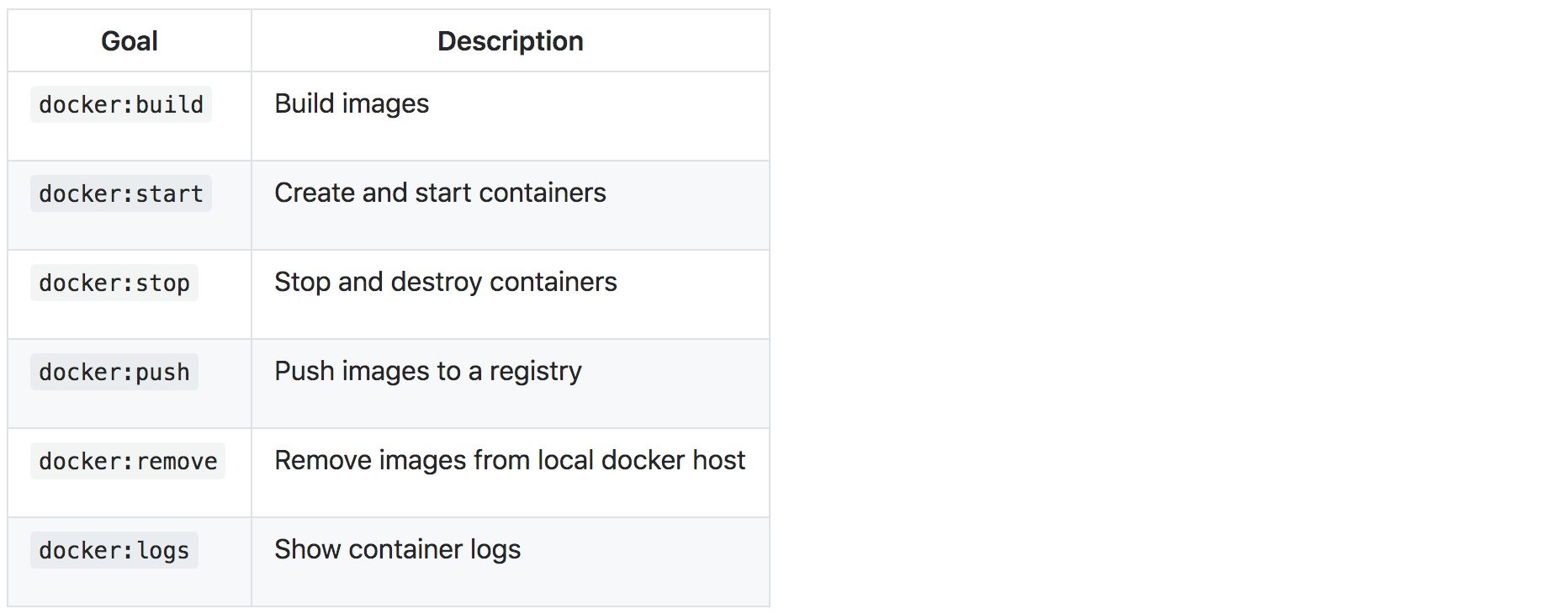Click the Goal column header
The width and height of the screenshot is (1568, 614).
[x=130, y=41]
